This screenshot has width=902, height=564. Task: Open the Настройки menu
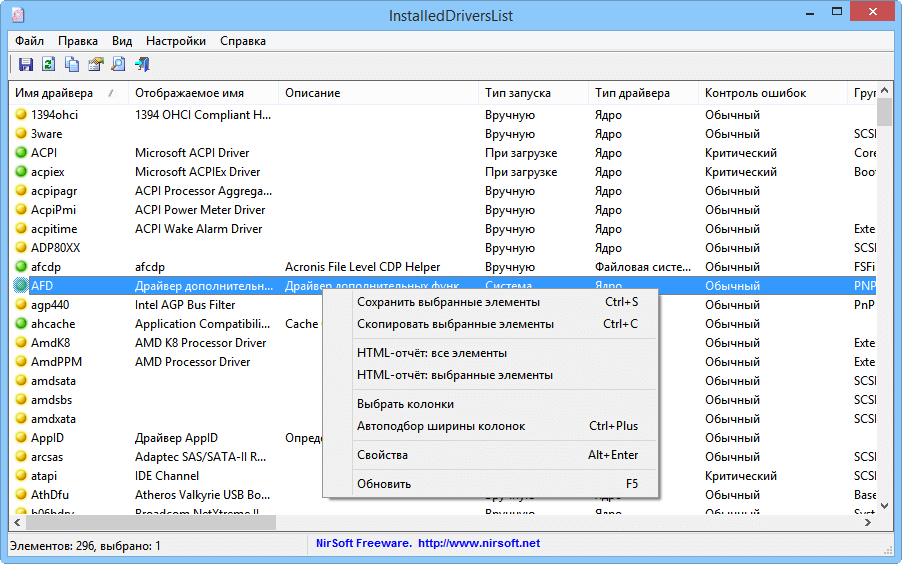pos(176,41)
